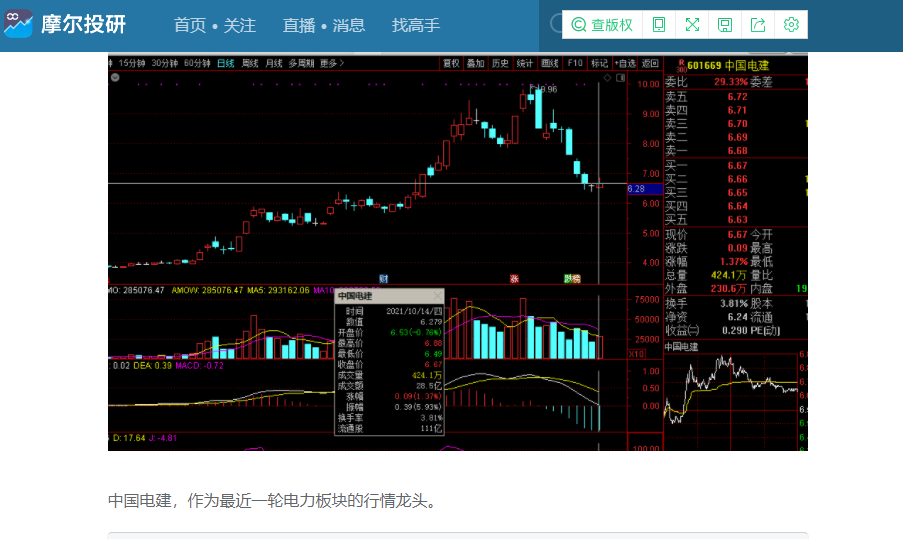Click the 财 marker on the chart timeline
903x539 pixels.
[384, 279]
